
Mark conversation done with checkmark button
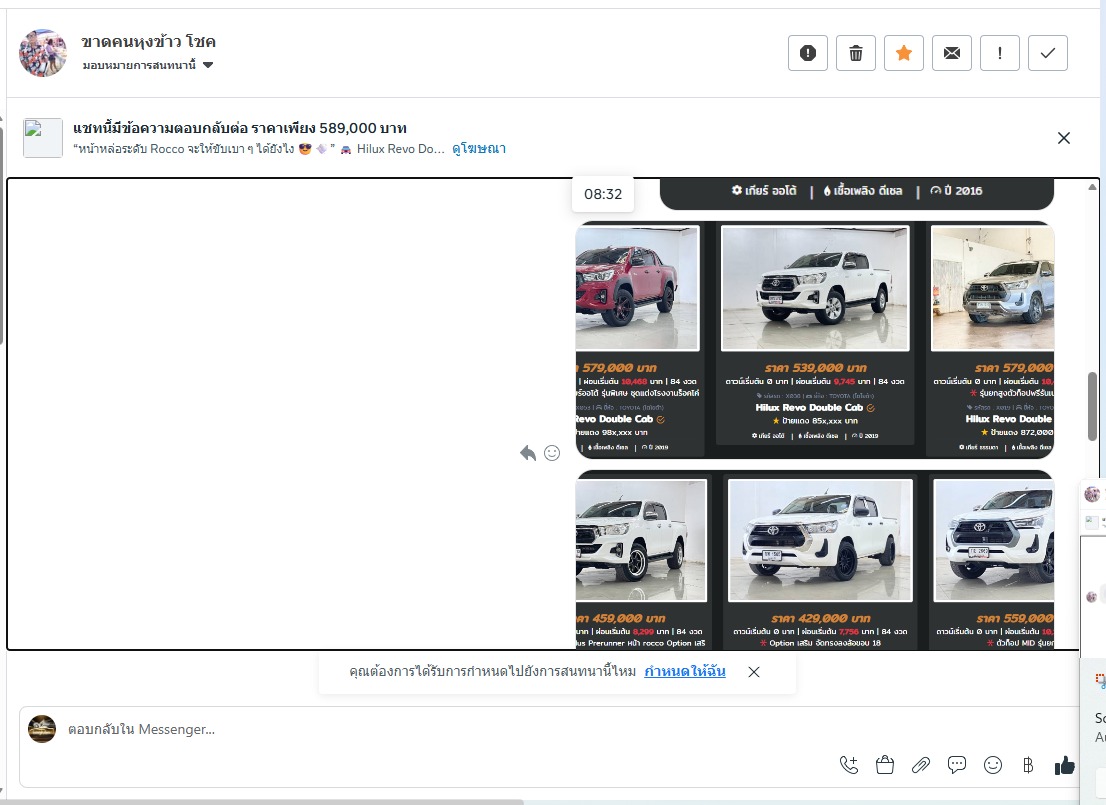coord(1047,53)
